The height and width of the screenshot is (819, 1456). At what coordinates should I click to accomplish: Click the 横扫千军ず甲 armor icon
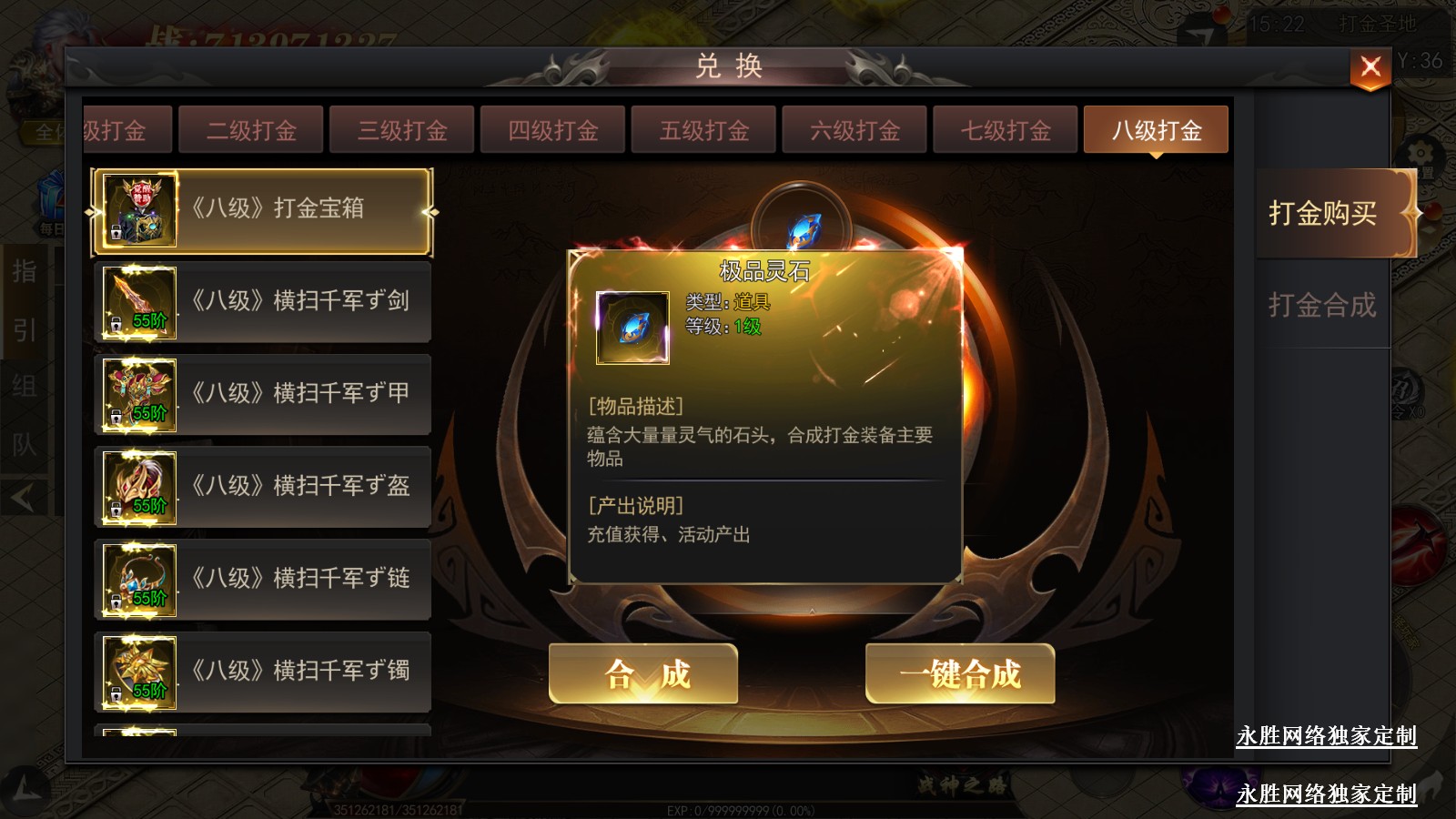pos(139,395)
